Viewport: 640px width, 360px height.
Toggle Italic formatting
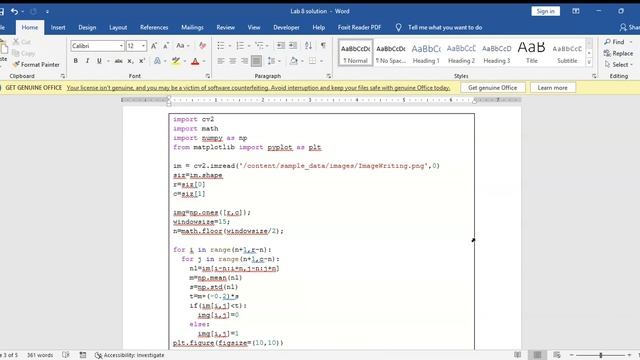tap(87, 61)
